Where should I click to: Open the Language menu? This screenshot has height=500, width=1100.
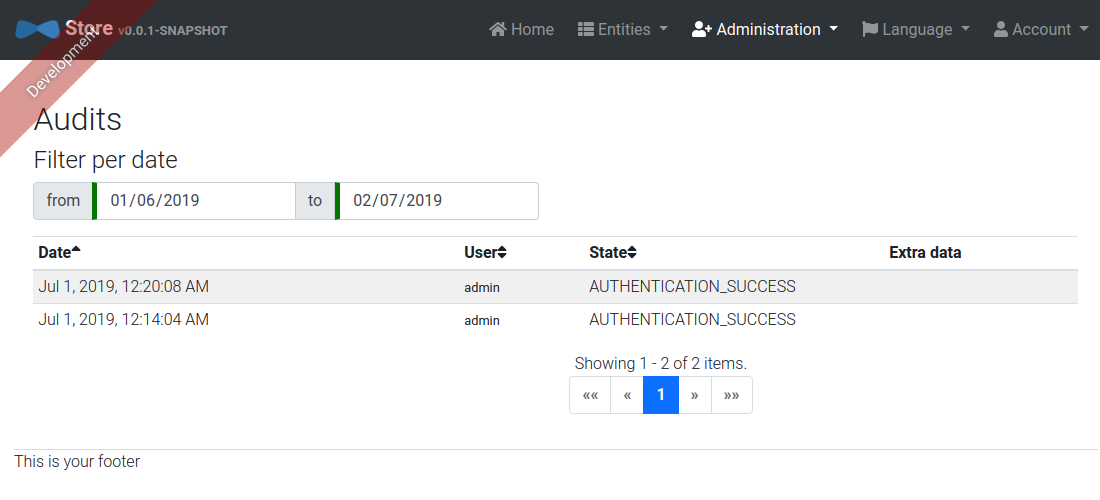pyautogui.click(x=915, y=29)
